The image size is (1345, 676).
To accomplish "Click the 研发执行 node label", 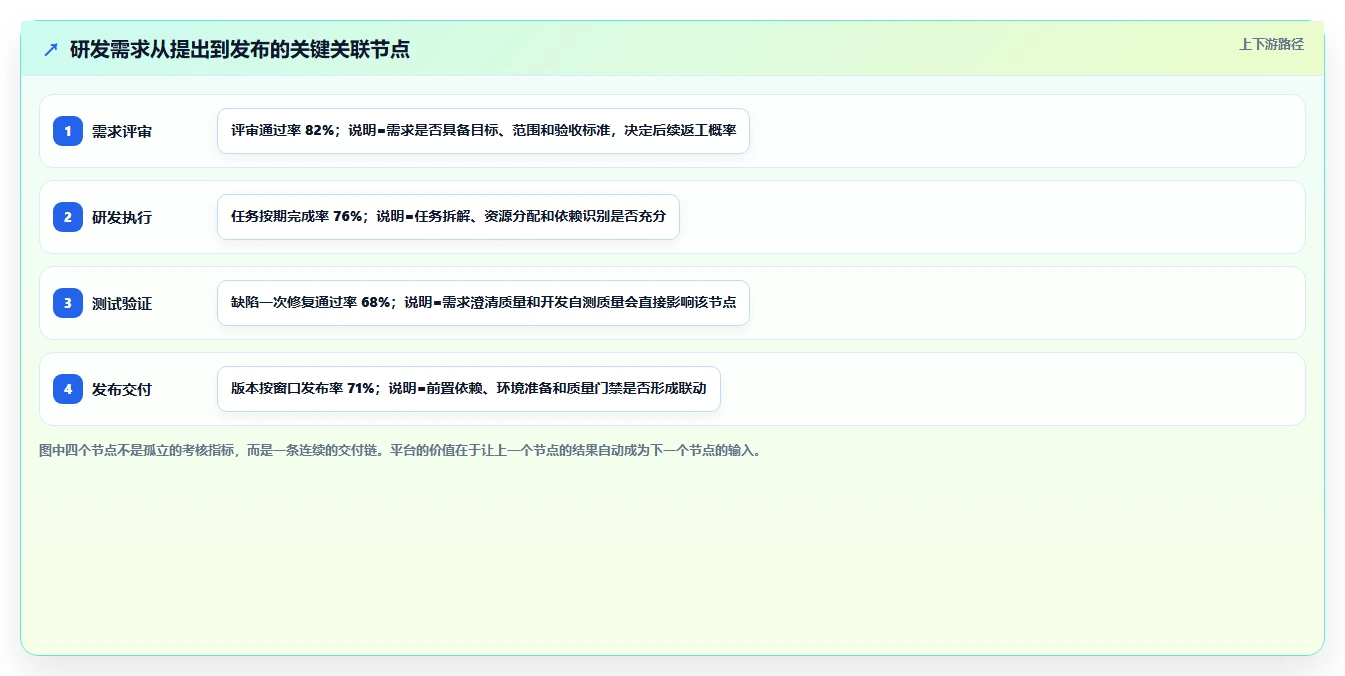I will tap(122, 217).
